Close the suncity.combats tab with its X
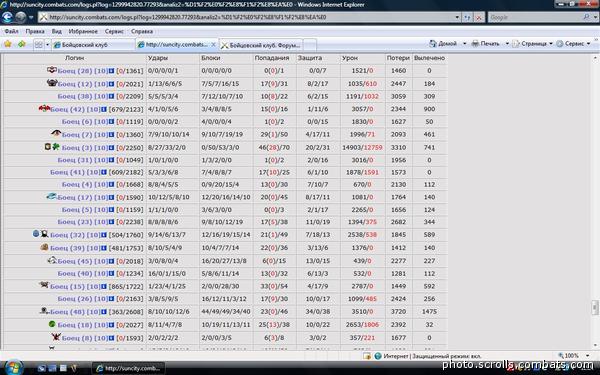 pos(214,45)
